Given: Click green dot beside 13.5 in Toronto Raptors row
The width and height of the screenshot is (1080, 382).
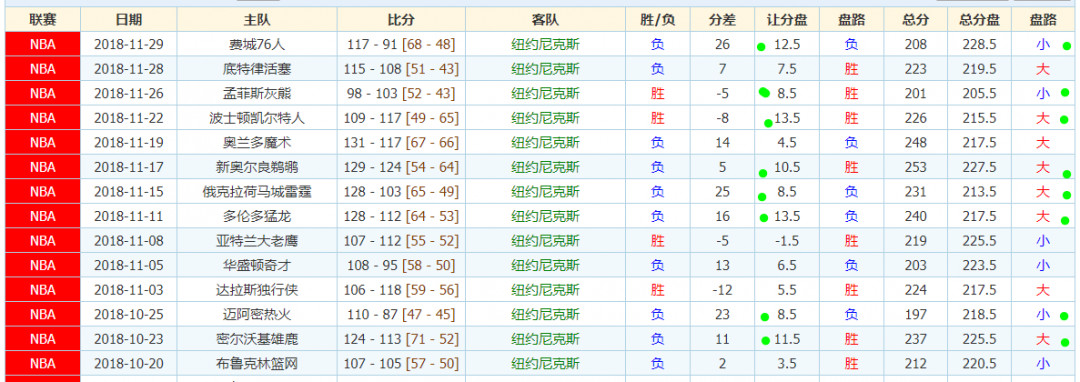Looking at the screenshot, I should 763,219.
